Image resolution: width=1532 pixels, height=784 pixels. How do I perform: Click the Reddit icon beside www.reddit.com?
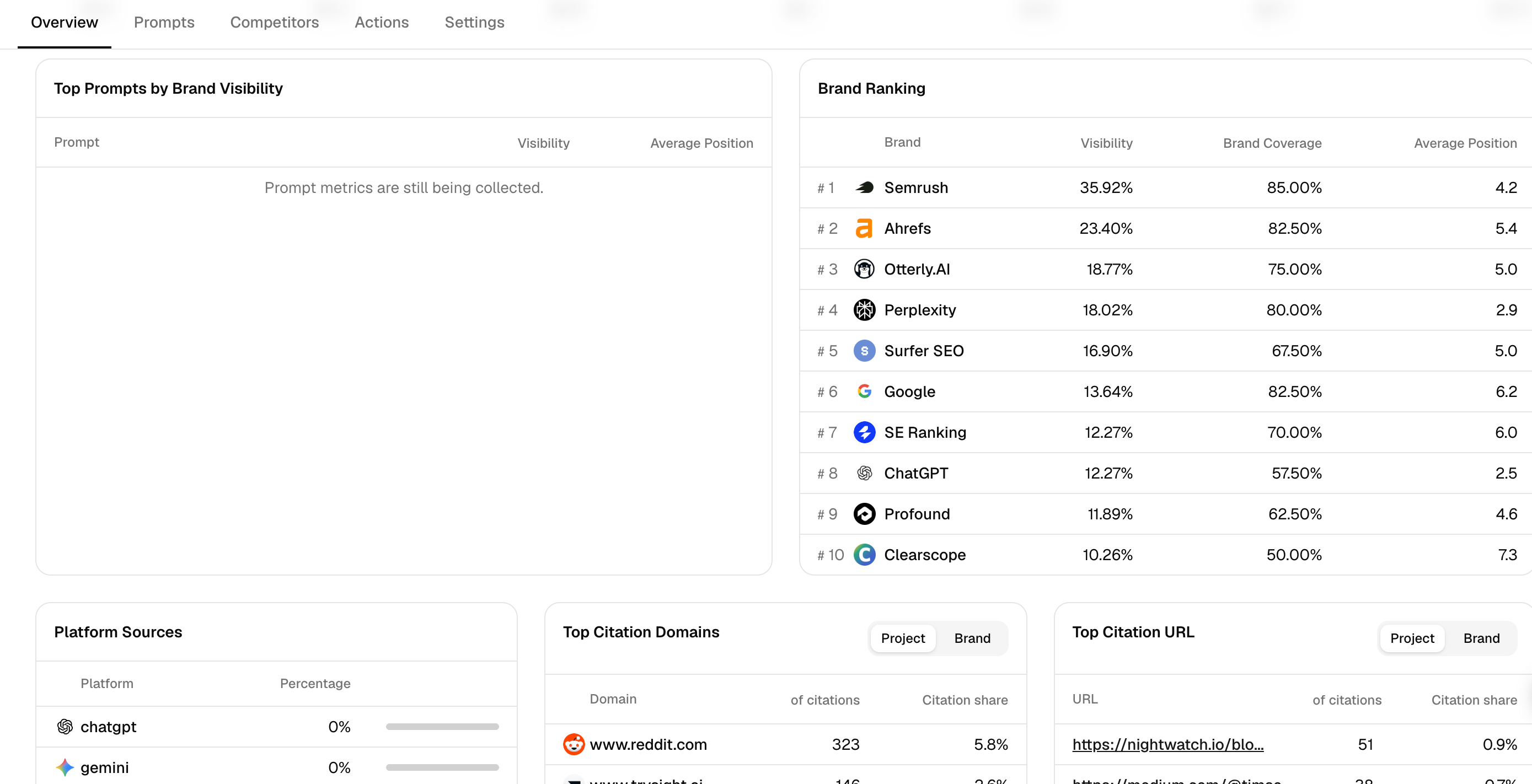click(574, 744)
